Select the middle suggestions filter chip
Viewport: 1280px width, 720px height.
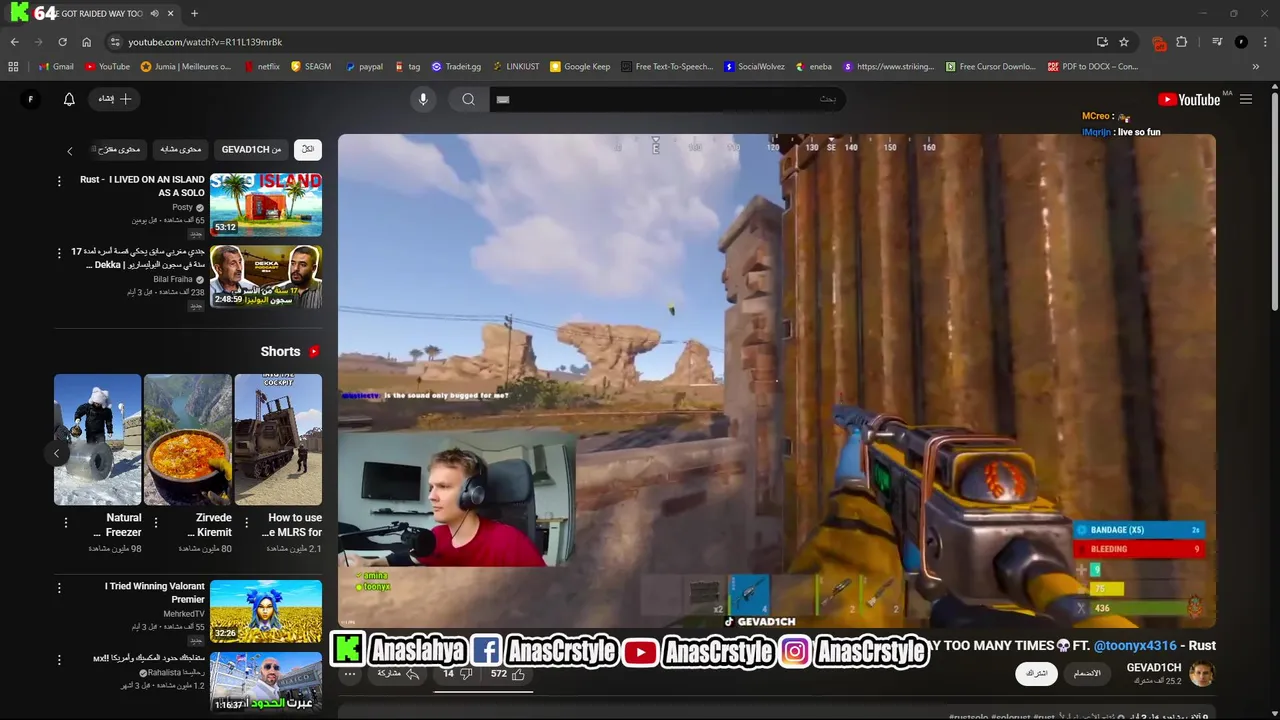tap(181, 149)
